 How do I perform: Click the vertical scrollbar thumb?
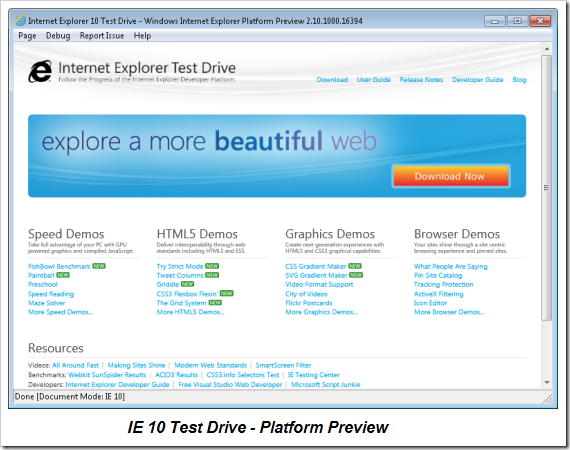[546, 188]
